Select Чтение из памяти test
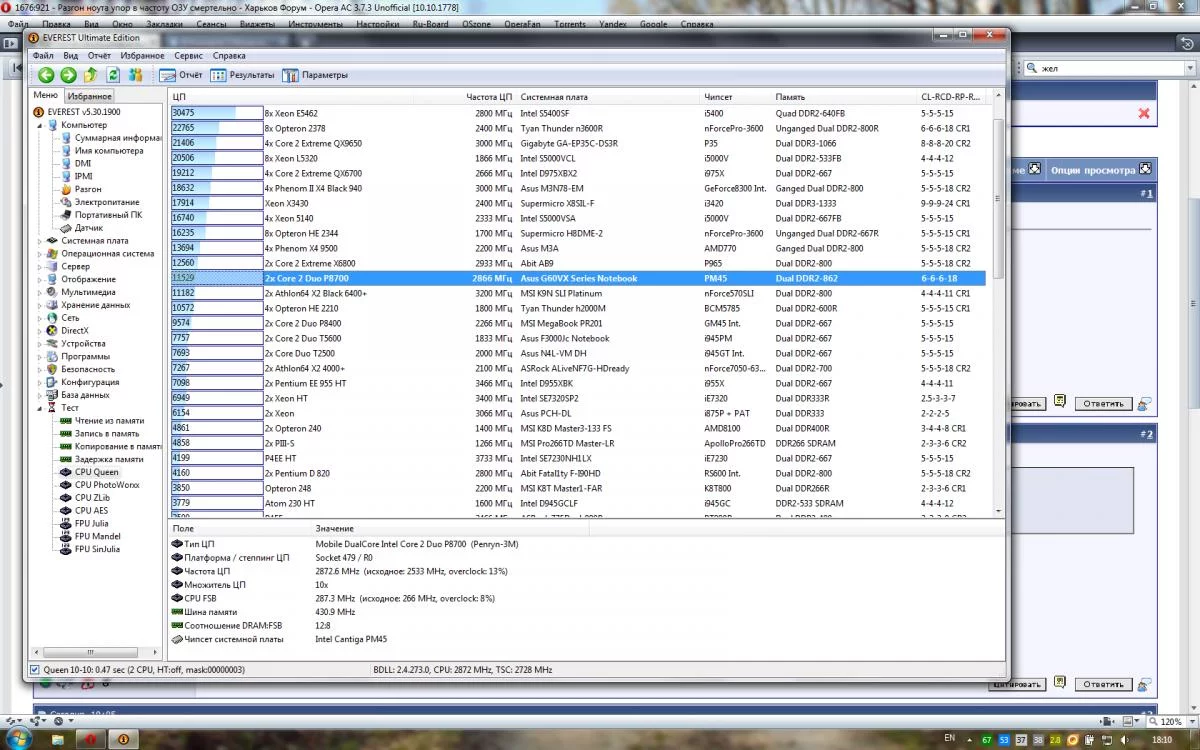 (102, 421)
